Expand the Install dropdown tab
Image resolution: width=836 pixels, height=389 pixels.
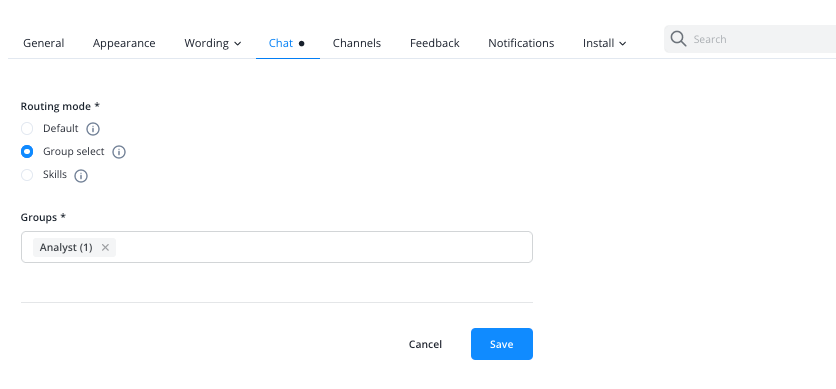click(x=605, y=43)
